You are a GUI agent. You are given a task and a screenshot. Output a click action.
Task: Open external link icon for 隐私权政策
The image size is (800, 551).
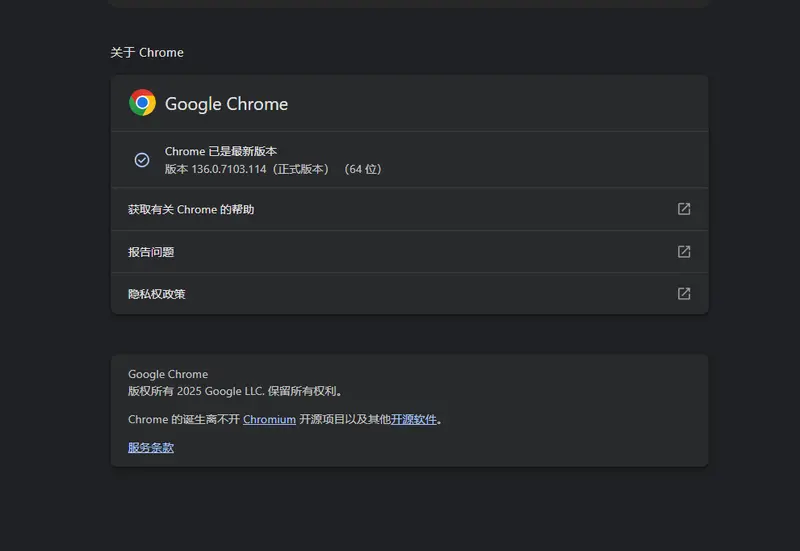pyautogui.click(x=684, y=294)
